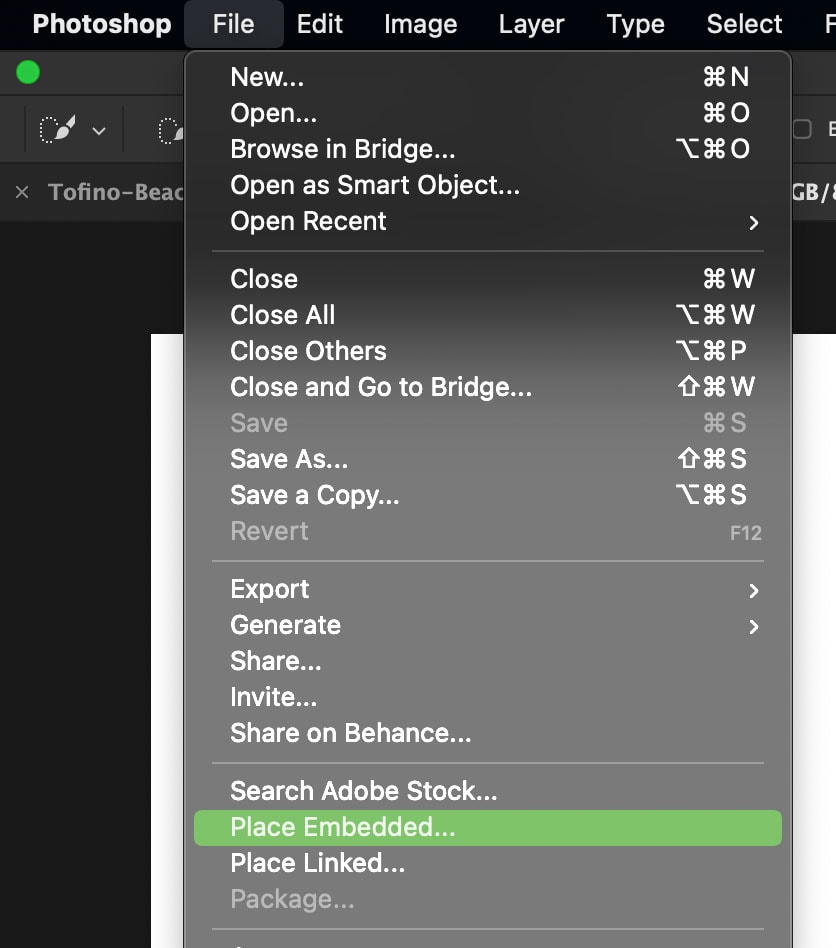
Task: Click the Photoshop application menu
Action: tap(101, 24)
